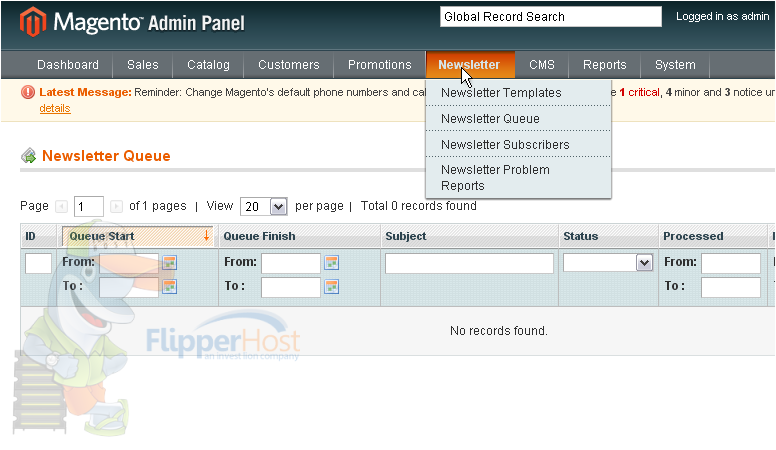Click Queue Finish From date field
This screenshot has width=776, height=450.
coord(291,263)
